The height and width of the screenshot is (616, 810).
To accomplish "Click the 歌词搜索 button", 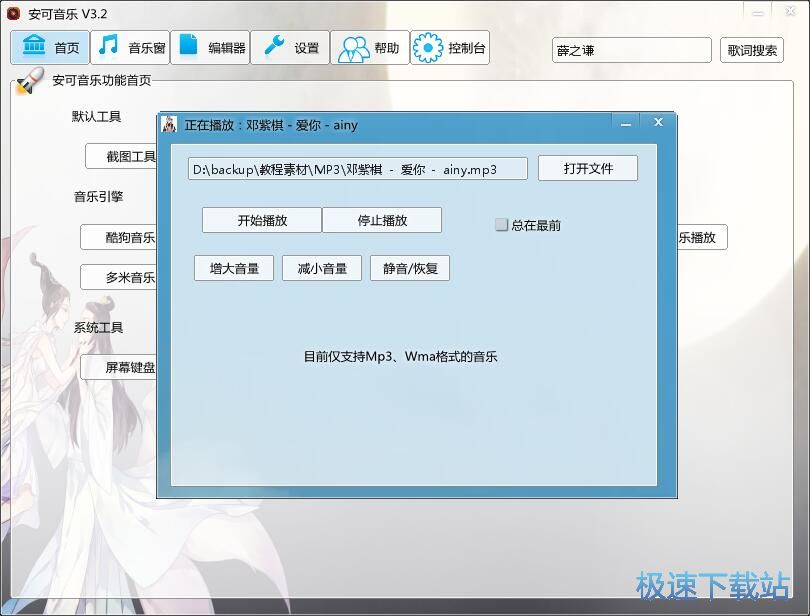I will (752, 50).
